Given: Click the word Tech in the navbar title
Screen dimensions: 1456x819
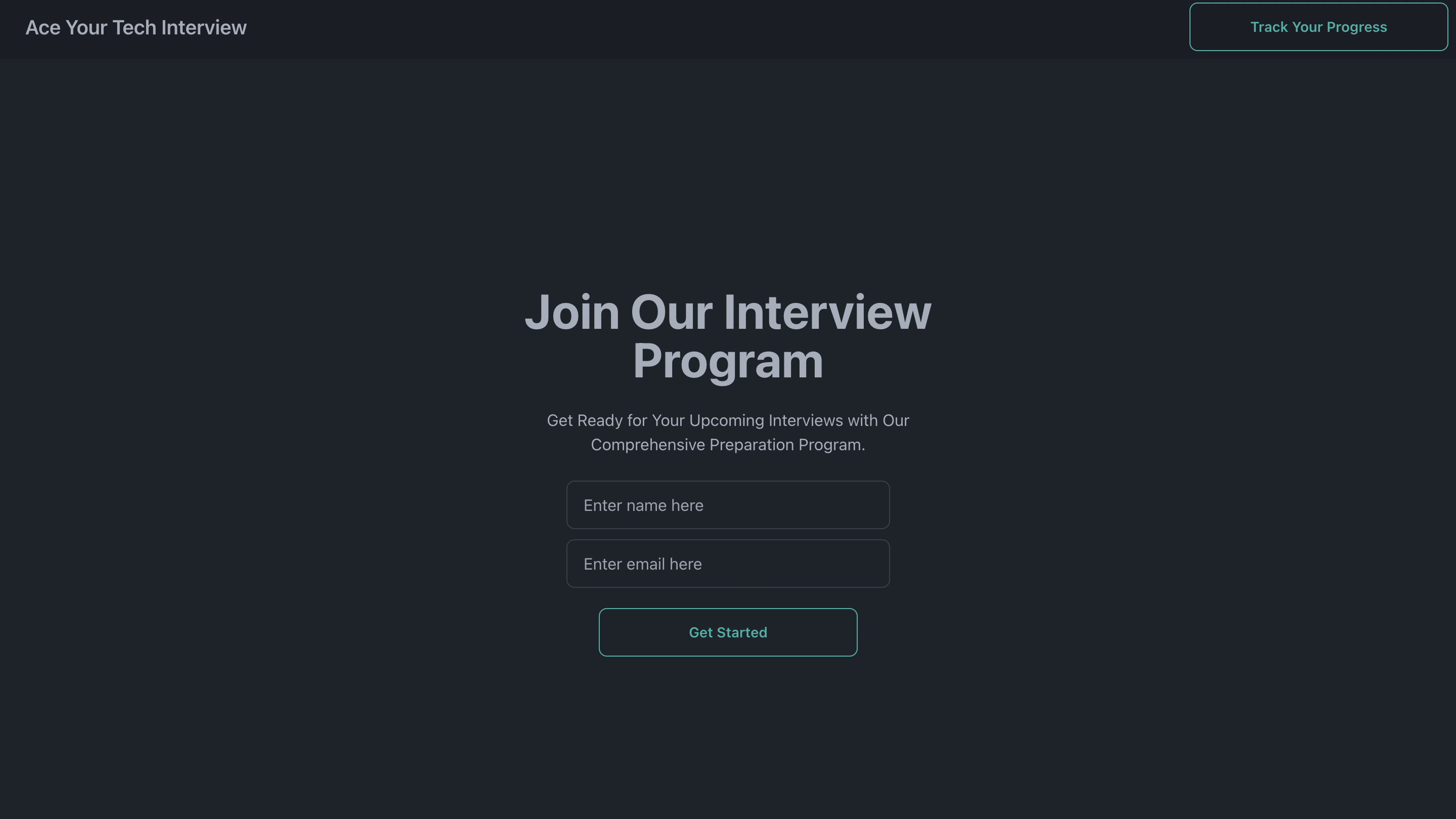Looking at the screenshot, I should click(x=134, y=27).
